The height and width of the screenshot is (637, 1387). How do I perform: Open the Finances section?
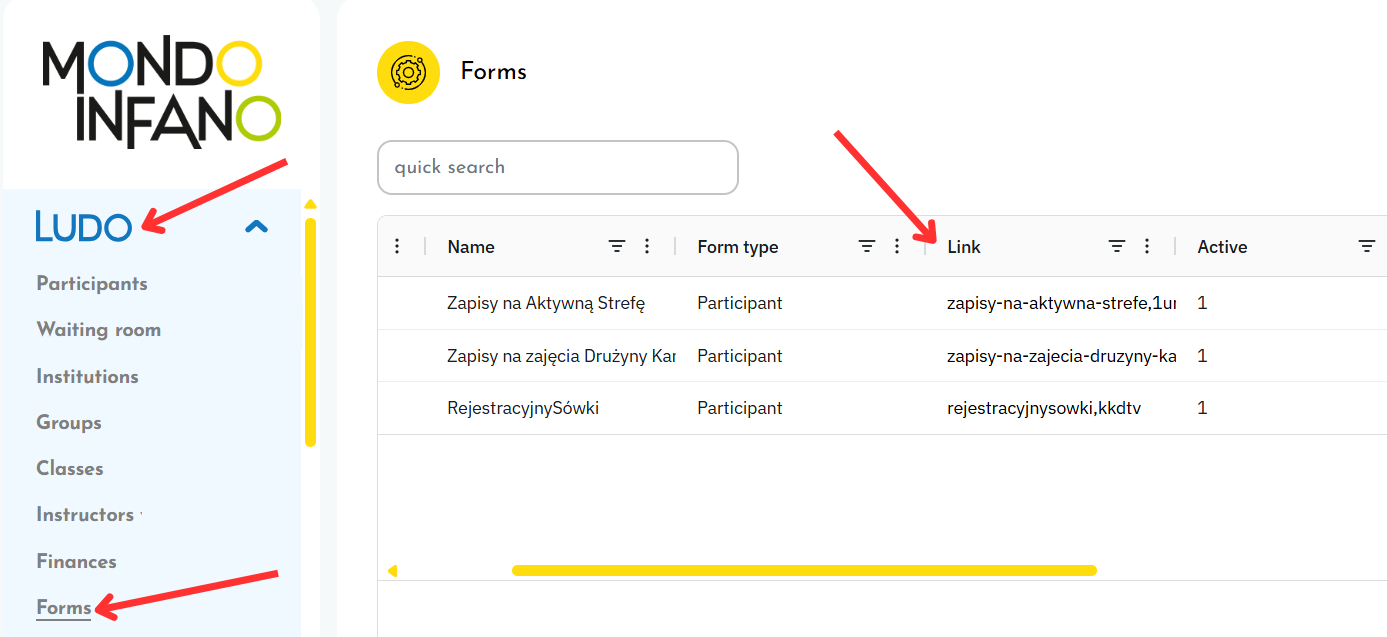(76, 562)
